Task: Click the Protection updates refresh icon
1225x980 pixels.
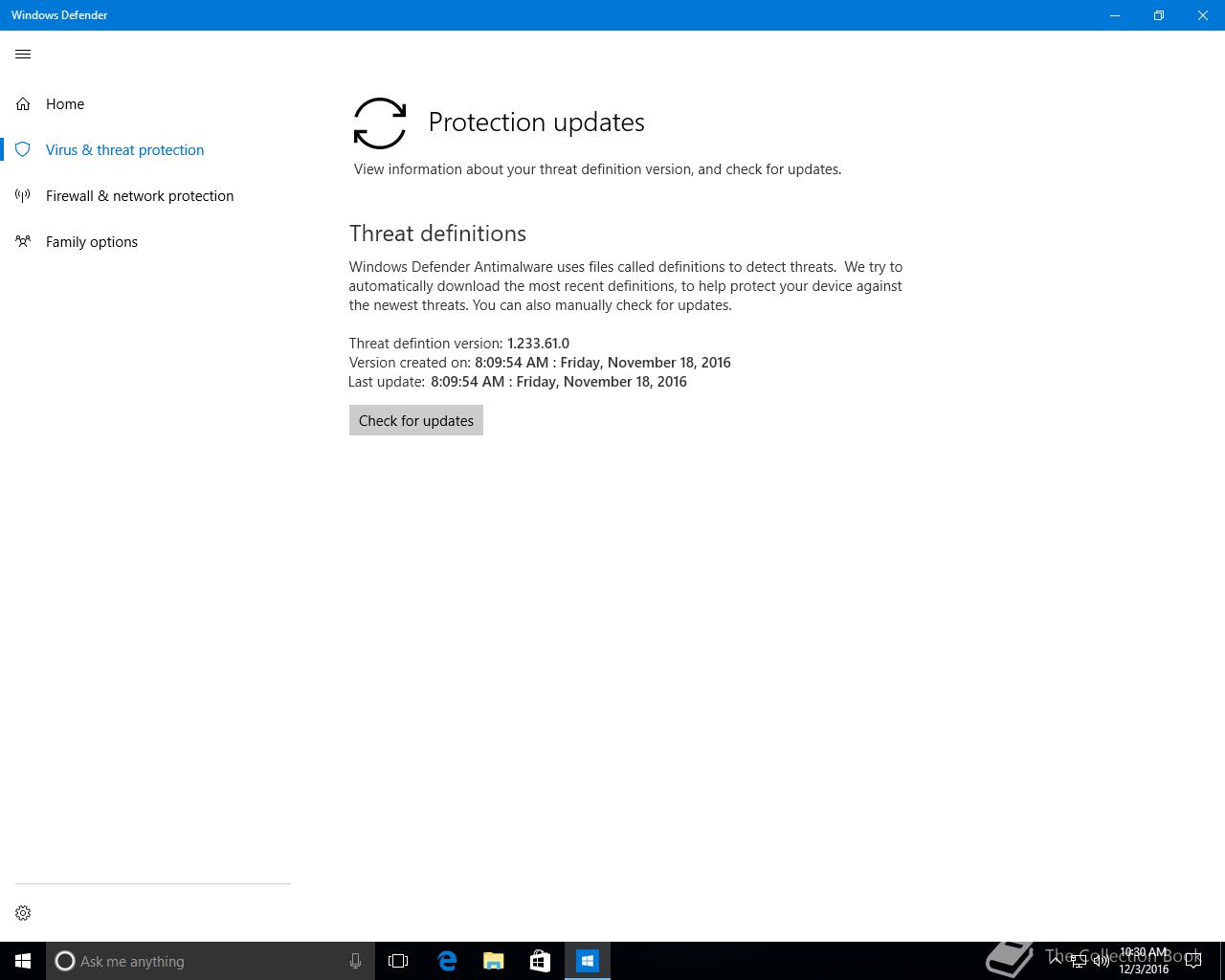Action: click(380, 123)
